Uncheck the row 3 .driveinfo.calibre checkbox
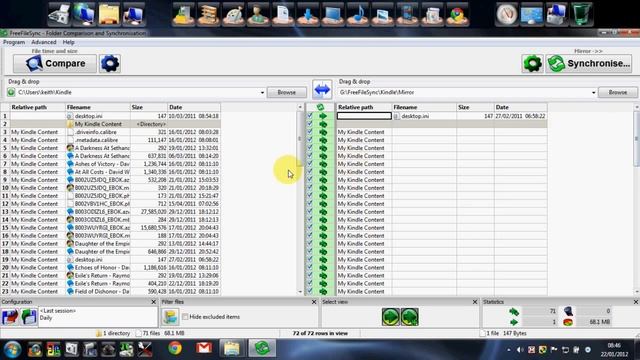The height and width of the screenshot is (360, 640). tap(310, 132)
